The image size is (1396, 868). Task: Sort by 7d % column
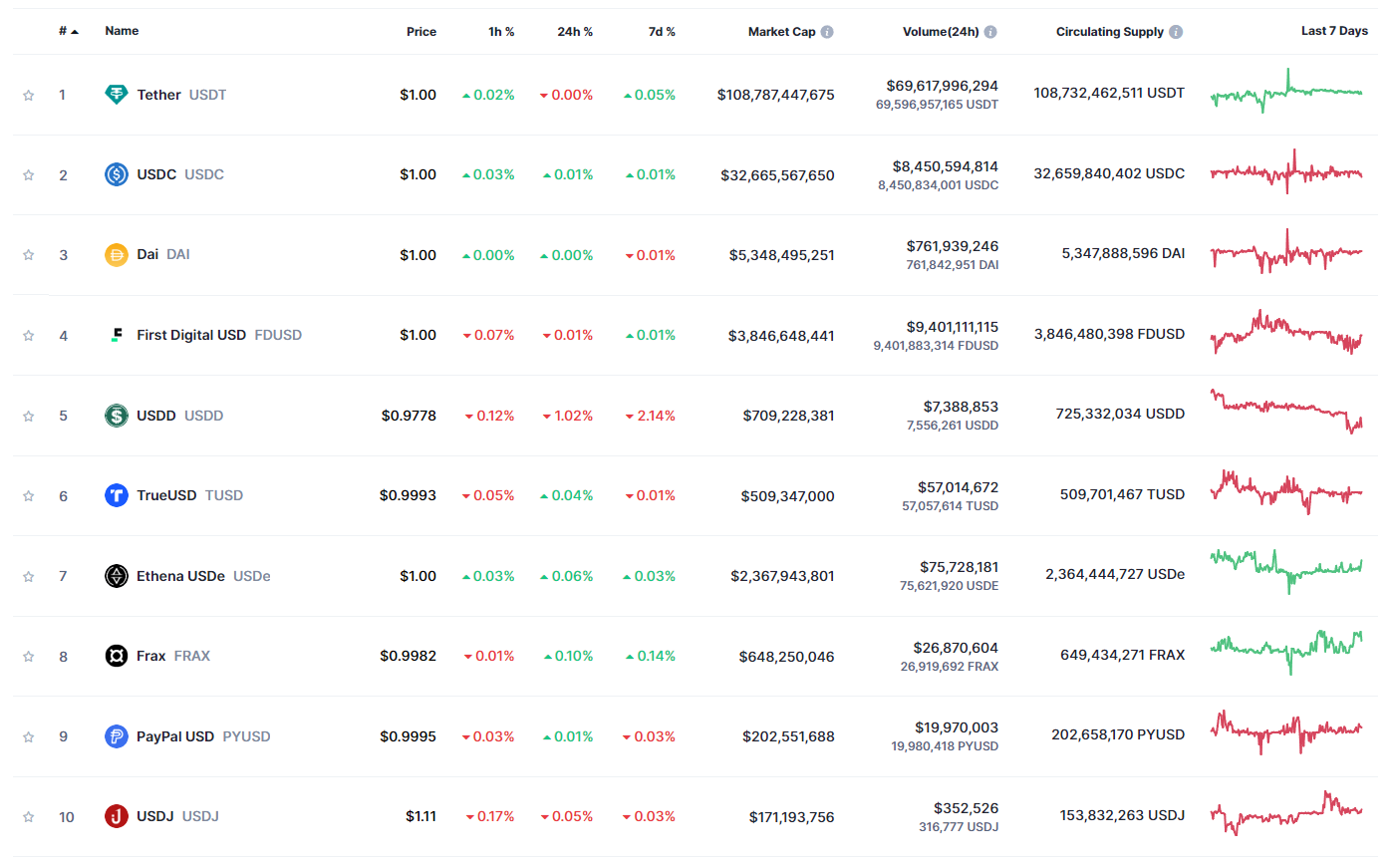tap(662, 32)
